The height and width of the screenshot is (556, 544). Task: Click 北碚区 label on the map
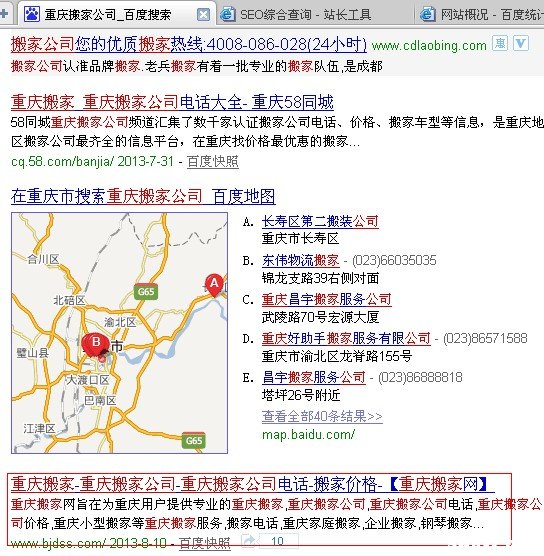click(69, 300)
